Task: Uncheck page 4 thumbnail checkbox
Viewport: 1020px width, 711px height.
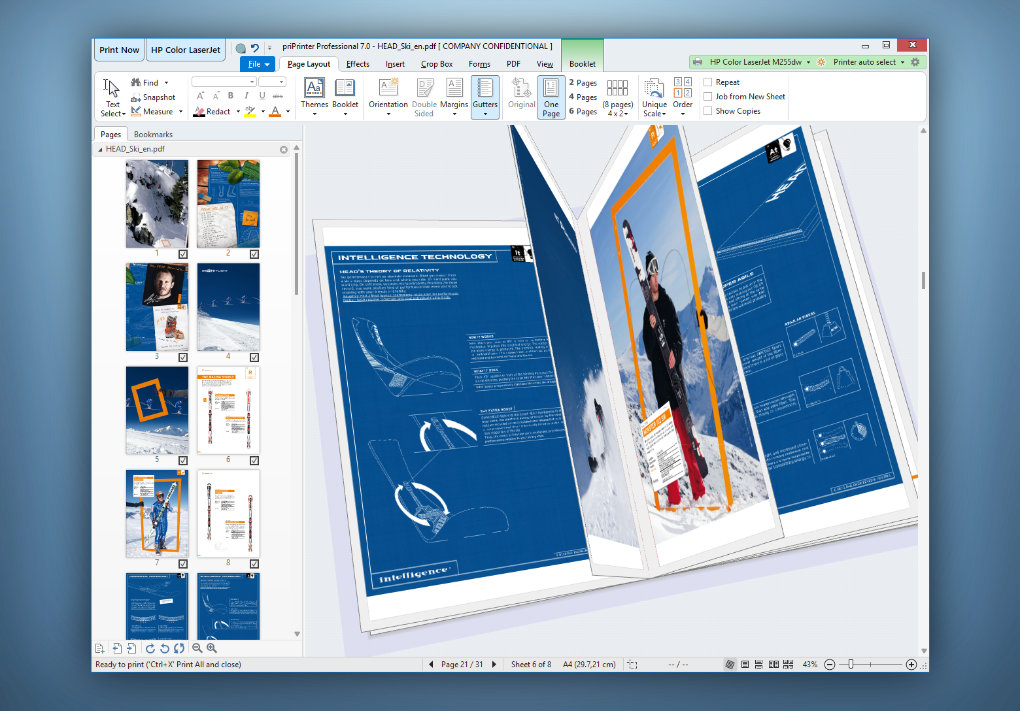Action: 254,357
